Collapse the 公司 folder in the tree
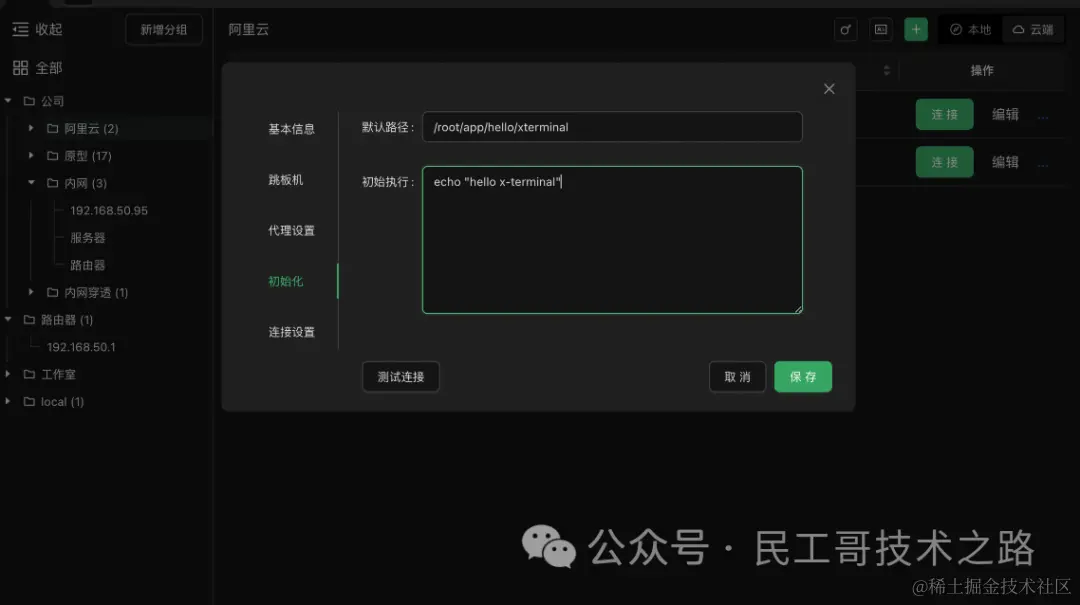1080x605 pixels. [8, 100]
